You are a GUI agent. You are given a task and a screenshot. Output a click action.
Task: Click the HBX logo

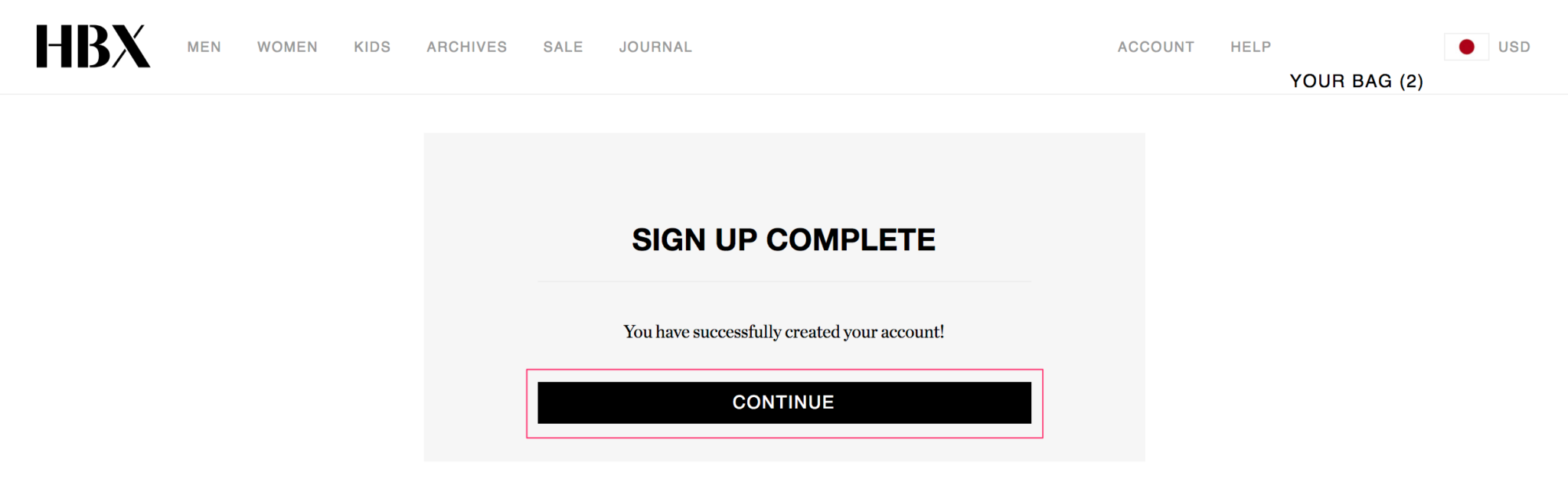point(93,46)
